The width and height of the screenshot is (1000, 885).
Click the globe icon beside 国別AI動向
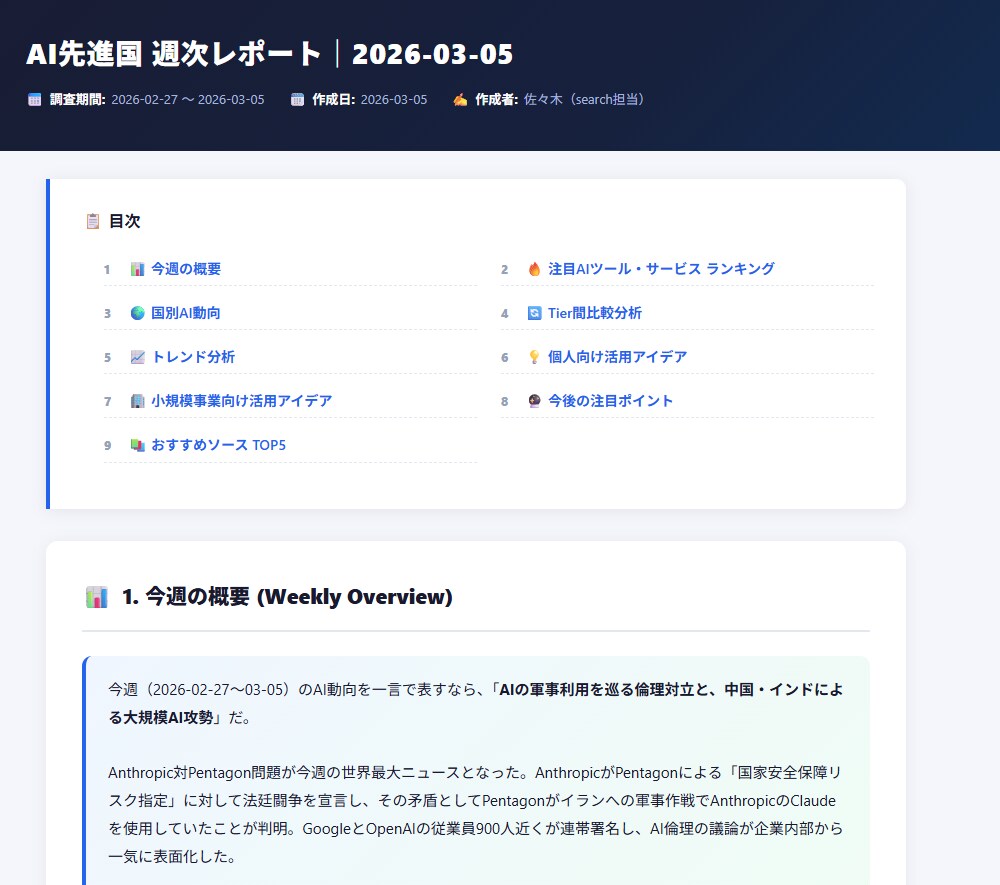[x=137, y=313]
